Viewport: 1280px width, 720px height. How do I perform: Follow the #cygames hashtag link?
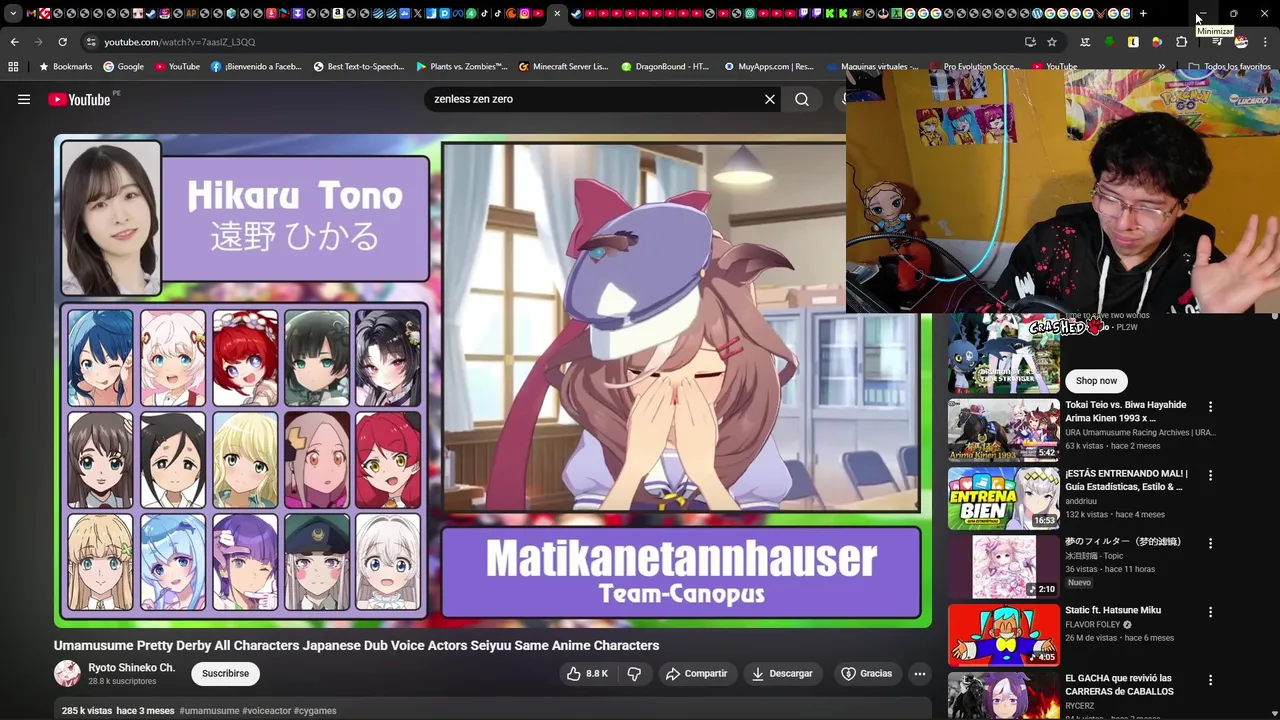315,711
